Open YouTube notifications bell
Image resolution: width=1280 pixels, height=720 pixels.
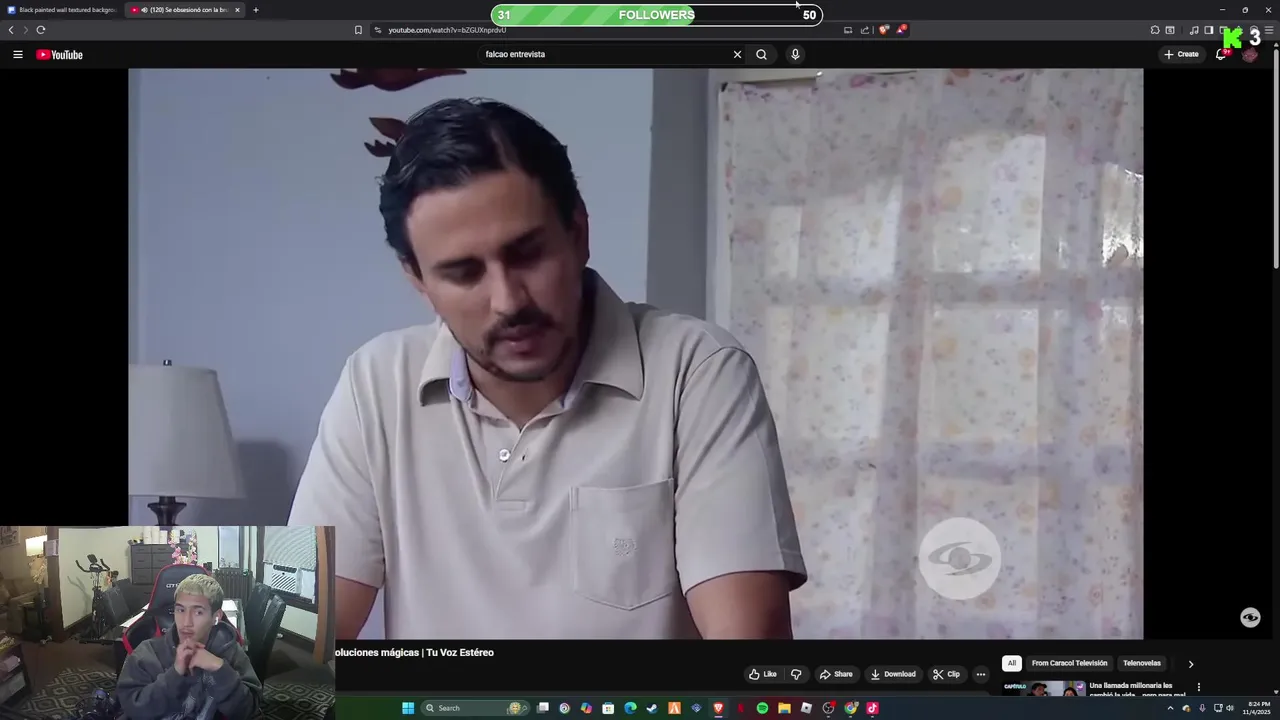(1221, 54)
